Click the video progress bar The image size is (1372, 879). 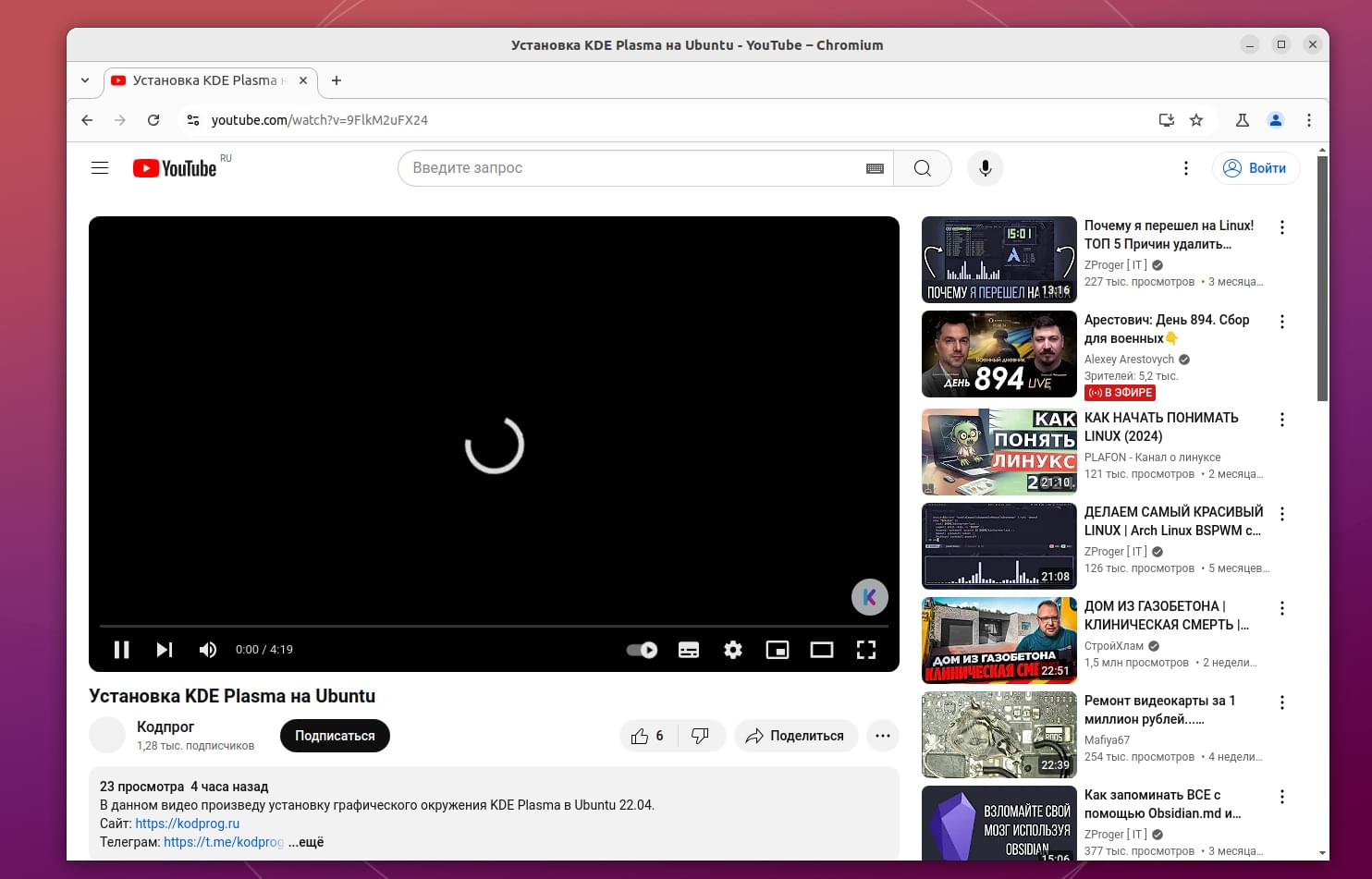click(x=494, y=626)
